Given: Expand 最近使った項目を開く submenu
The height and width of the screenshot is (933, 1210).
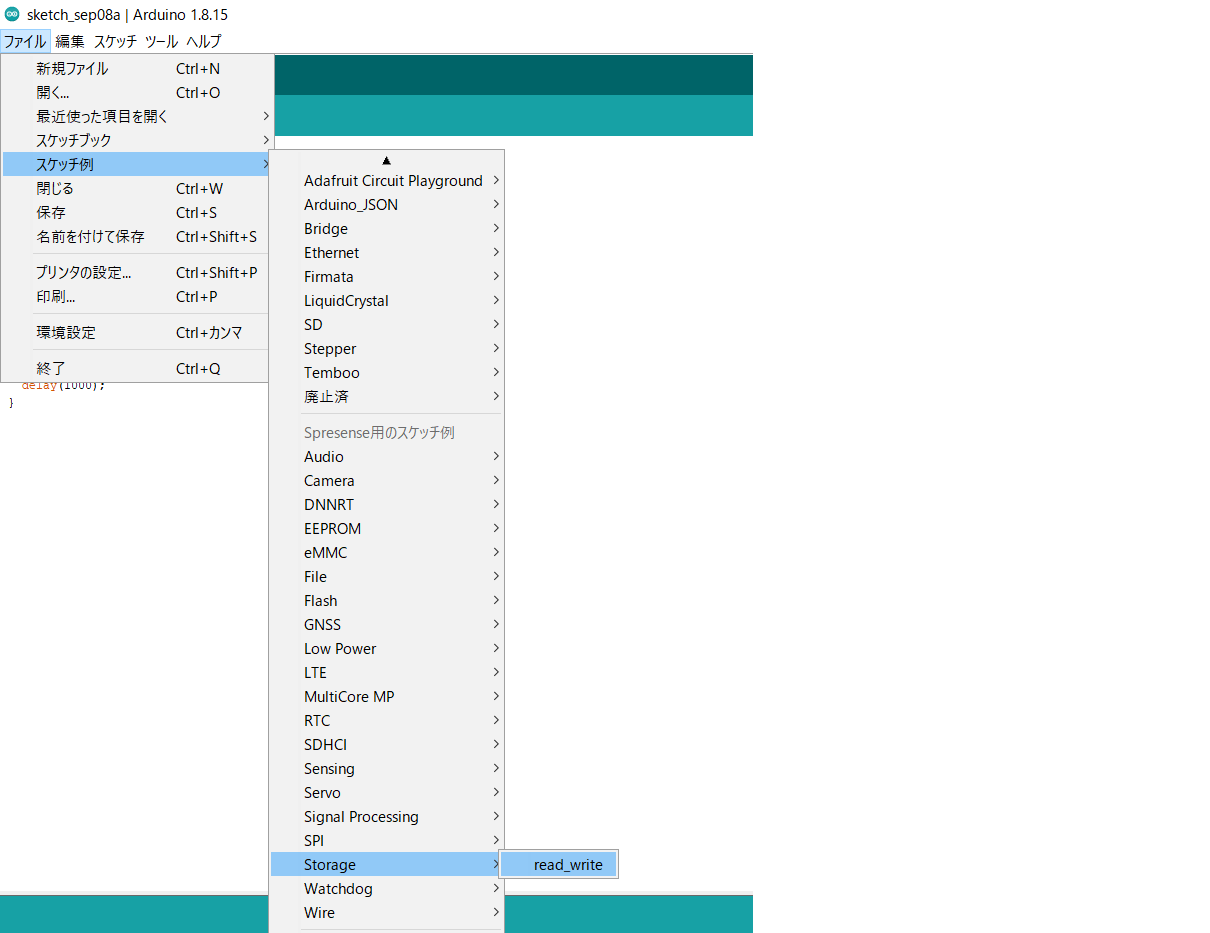Looking at the screenshot, I should (137, 117).
